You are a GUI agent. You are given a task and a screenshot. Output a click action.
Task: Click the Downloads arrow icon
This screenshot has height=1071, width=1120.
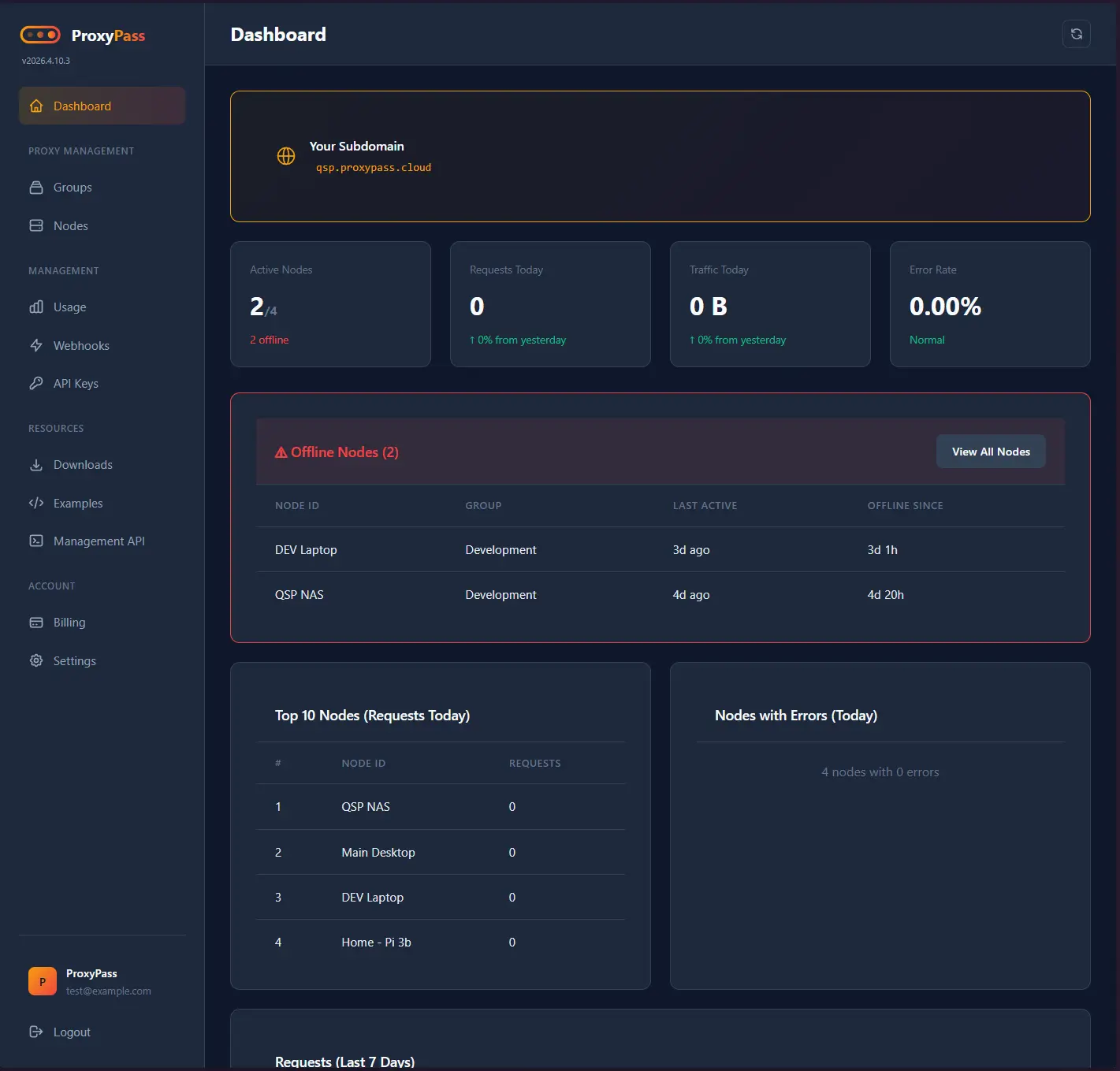click(36, 465)
